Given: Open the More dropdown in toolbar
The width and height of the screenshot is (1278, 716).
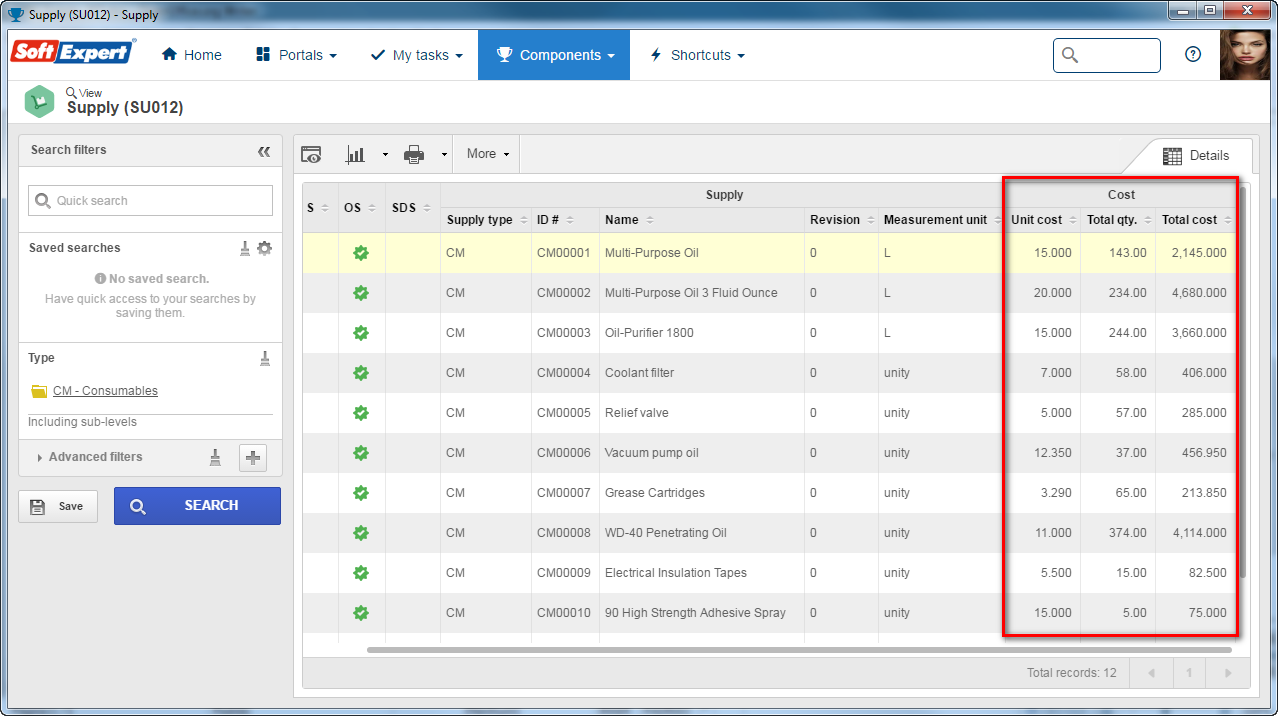Looking at the screenshot, I should click(x=488, y=154).
